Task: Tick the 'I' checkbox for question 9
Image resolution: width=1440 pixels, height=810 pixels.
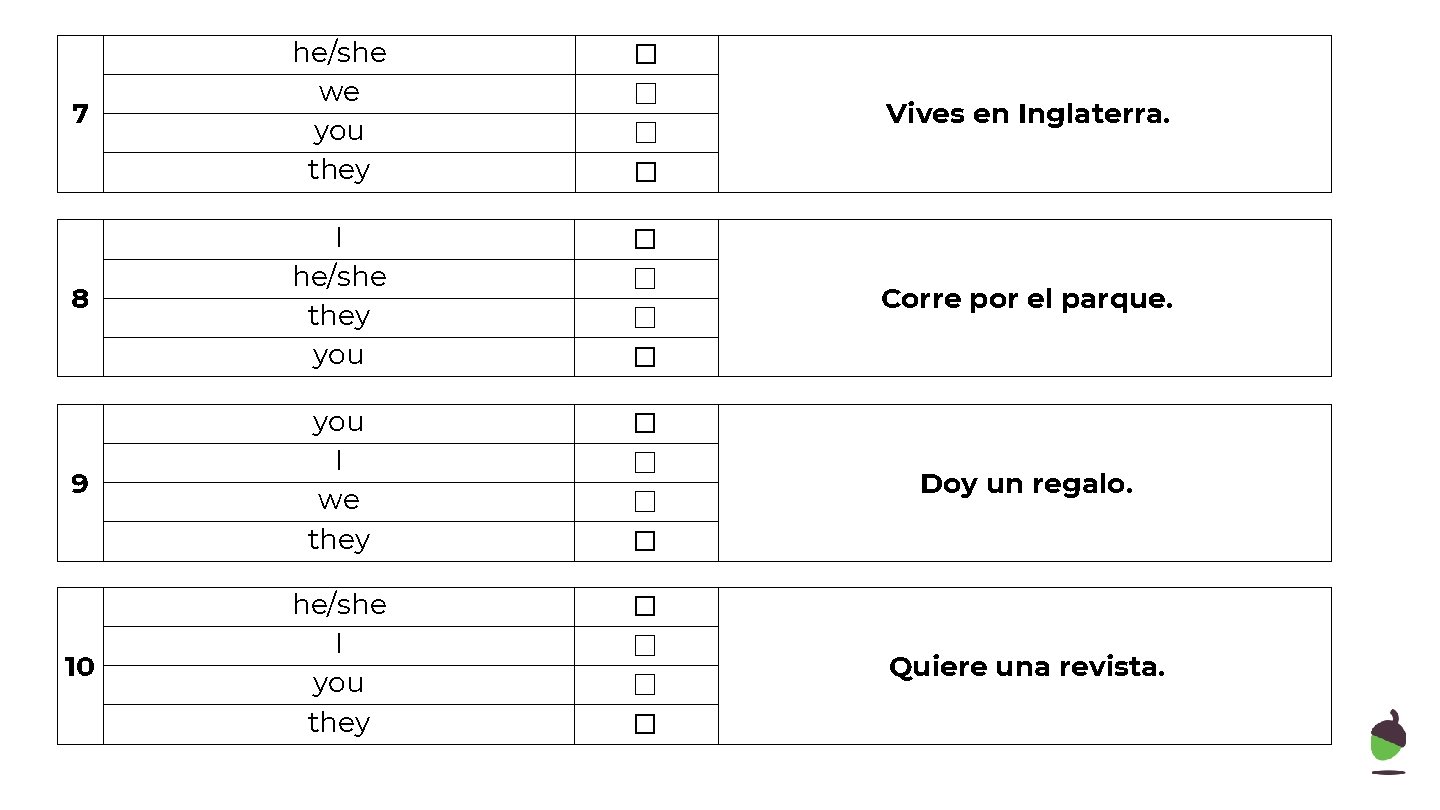Action: (x=645, y=462)
